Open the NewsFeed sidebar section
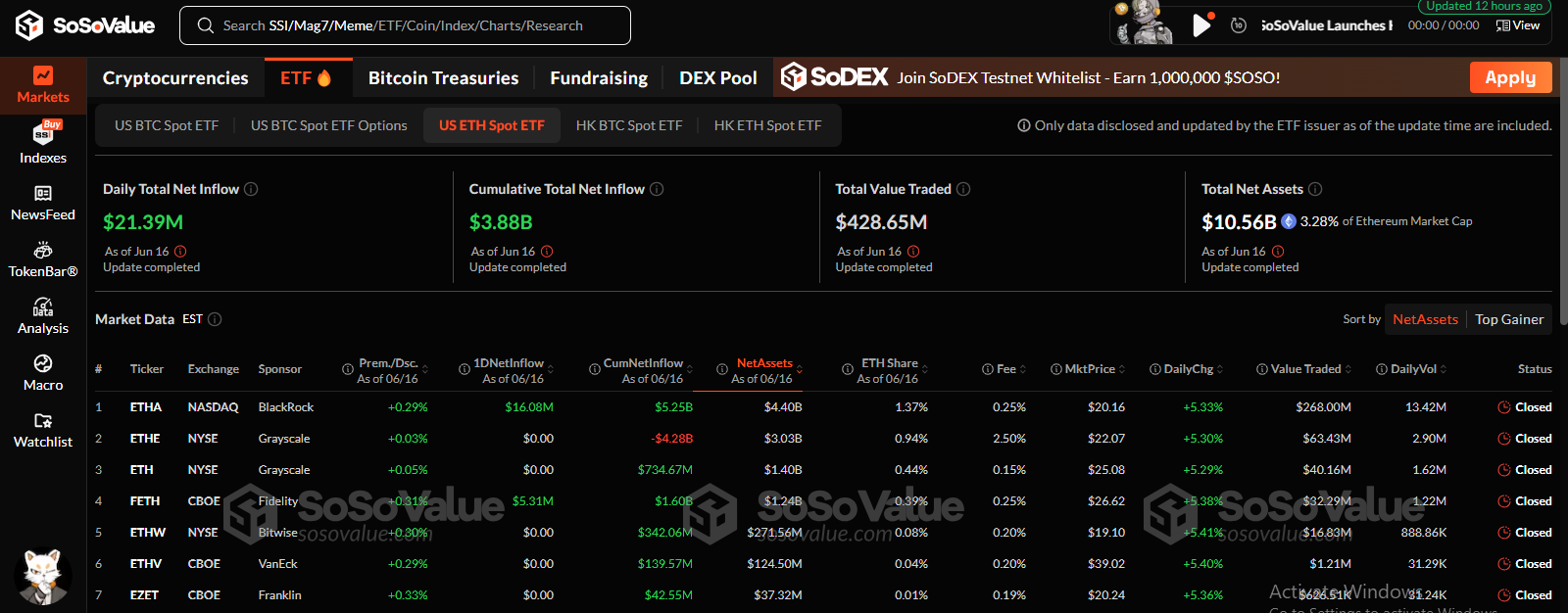The image size is (1568, 613). pyautogui.click(x=43, y=203)
